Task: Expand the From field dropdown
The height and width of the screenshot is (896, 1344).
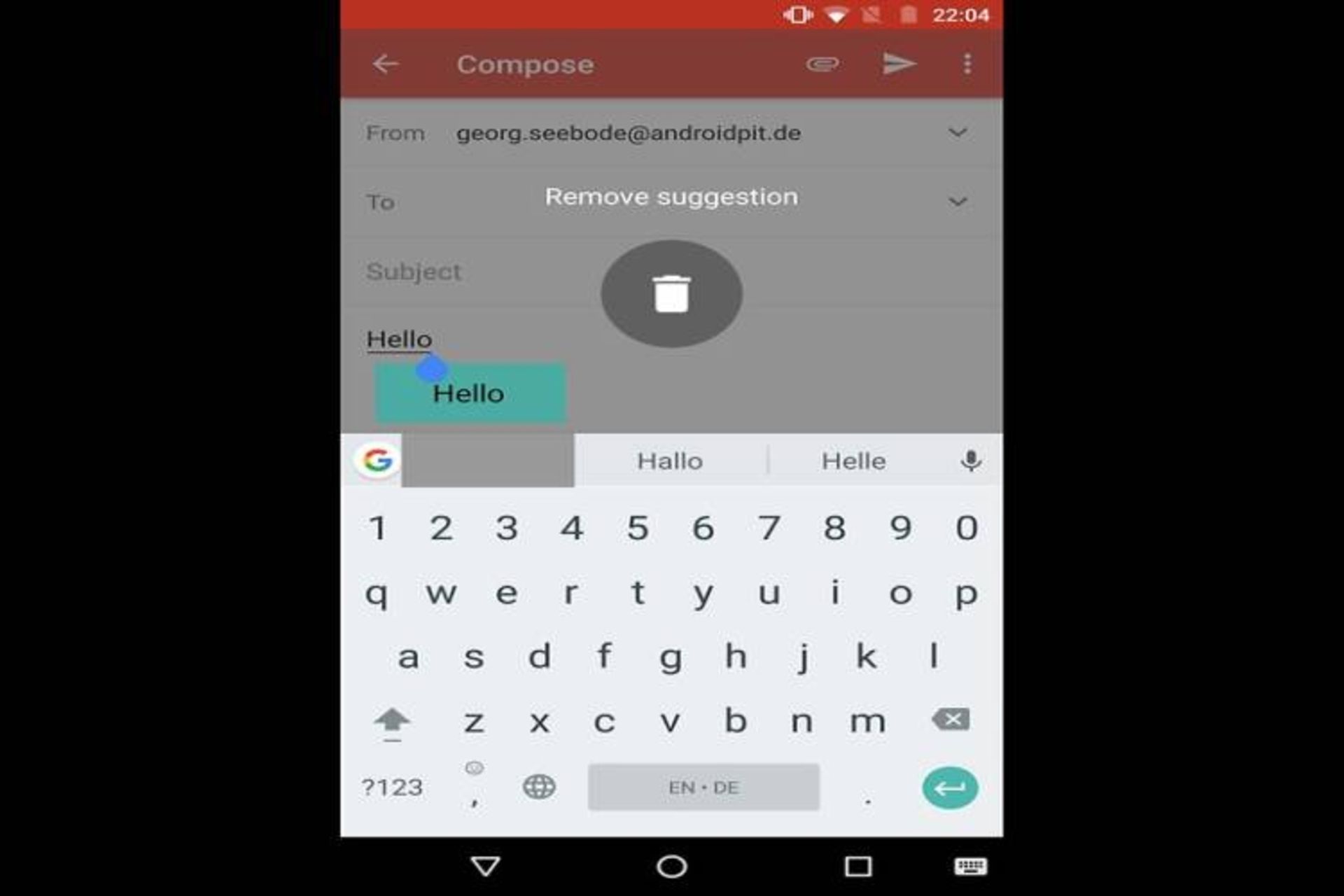Action: [x=956, y=131]
